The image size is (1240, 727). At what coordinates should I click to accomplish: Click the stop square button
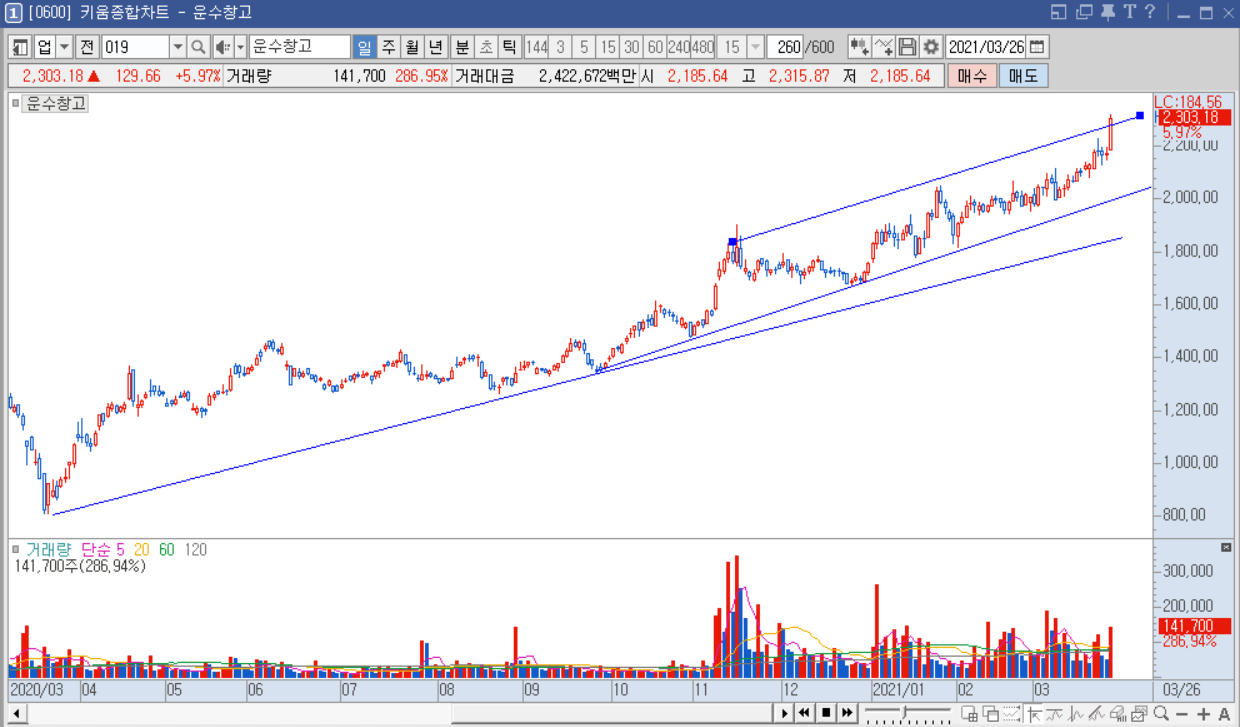pyautogui.click(x=826, y=713)
